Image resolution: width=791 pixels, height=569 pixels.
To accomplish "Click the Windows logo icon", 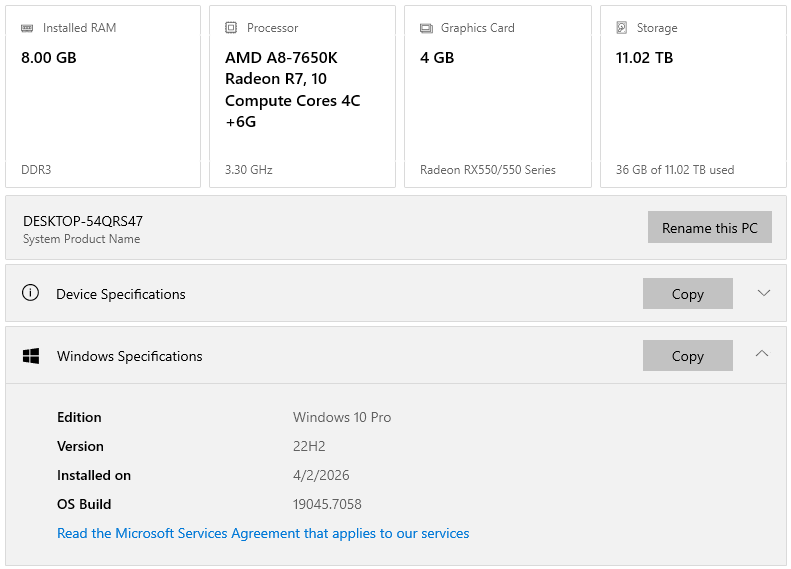I will coord(31,356).
